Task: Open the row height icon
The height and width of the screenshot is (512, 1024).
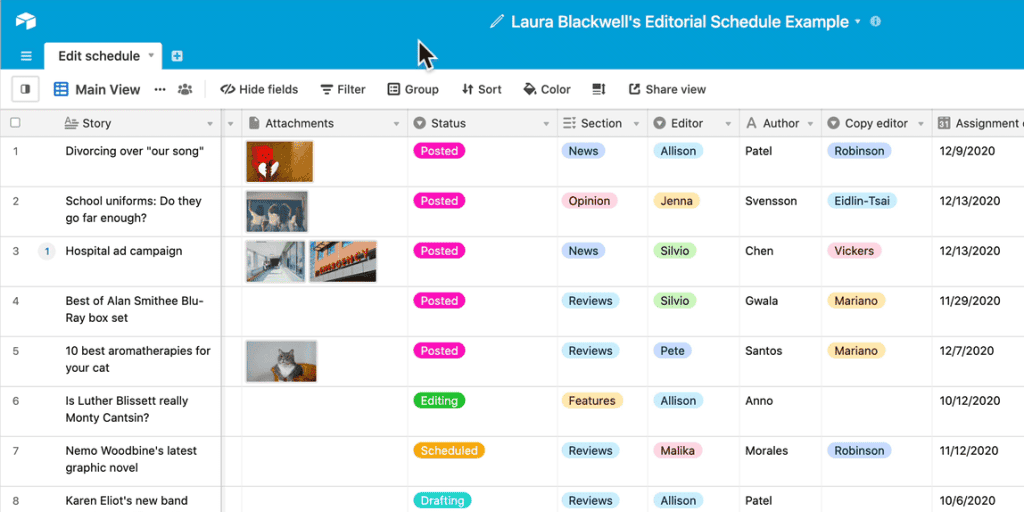Action: (599, 89)
